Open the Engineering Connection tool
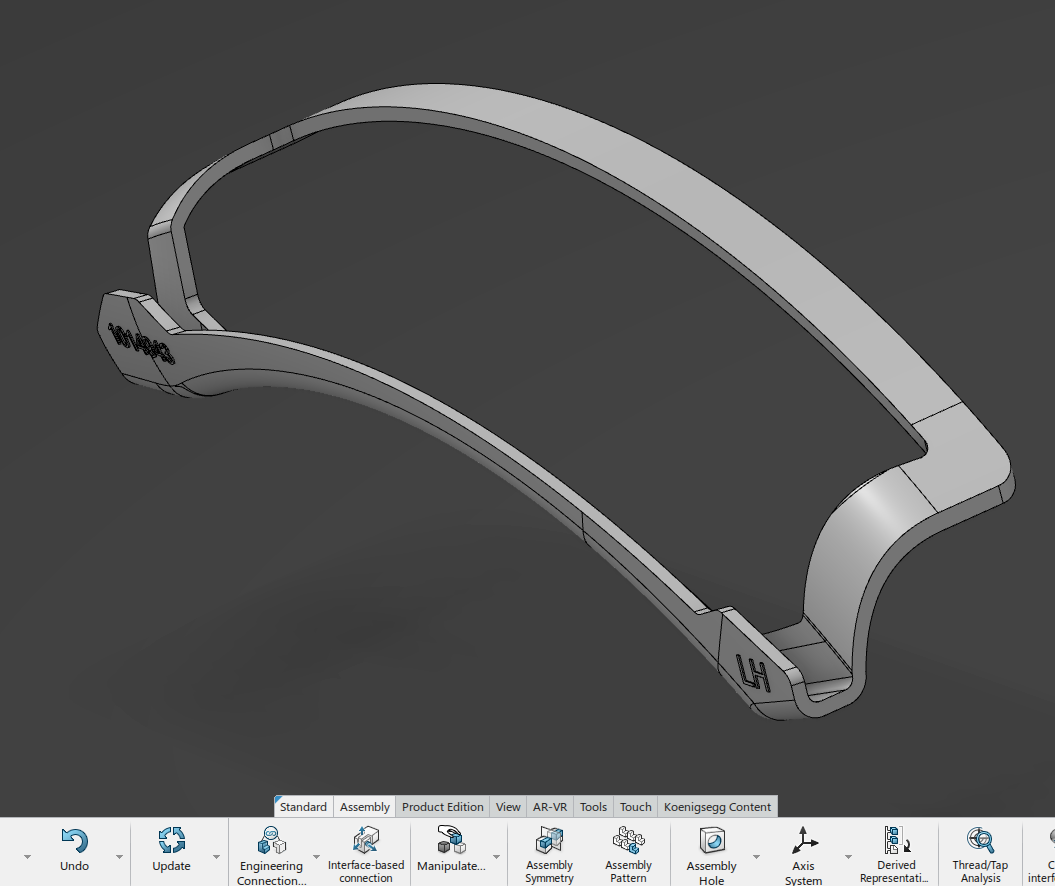This screenshot has height=886, width=1055. point(270,841)
